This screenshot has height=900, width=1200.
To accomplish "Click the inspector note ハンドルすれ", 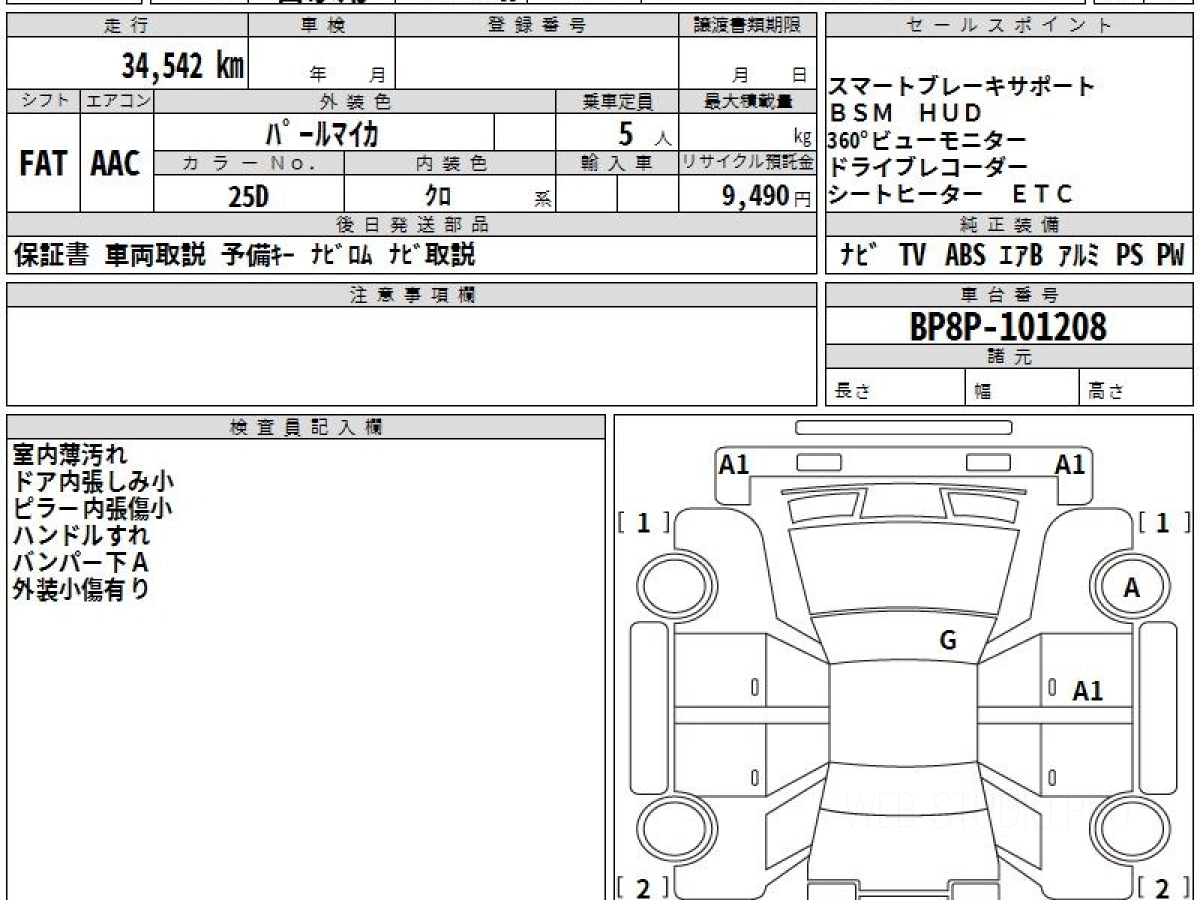I will coord(81,535).
